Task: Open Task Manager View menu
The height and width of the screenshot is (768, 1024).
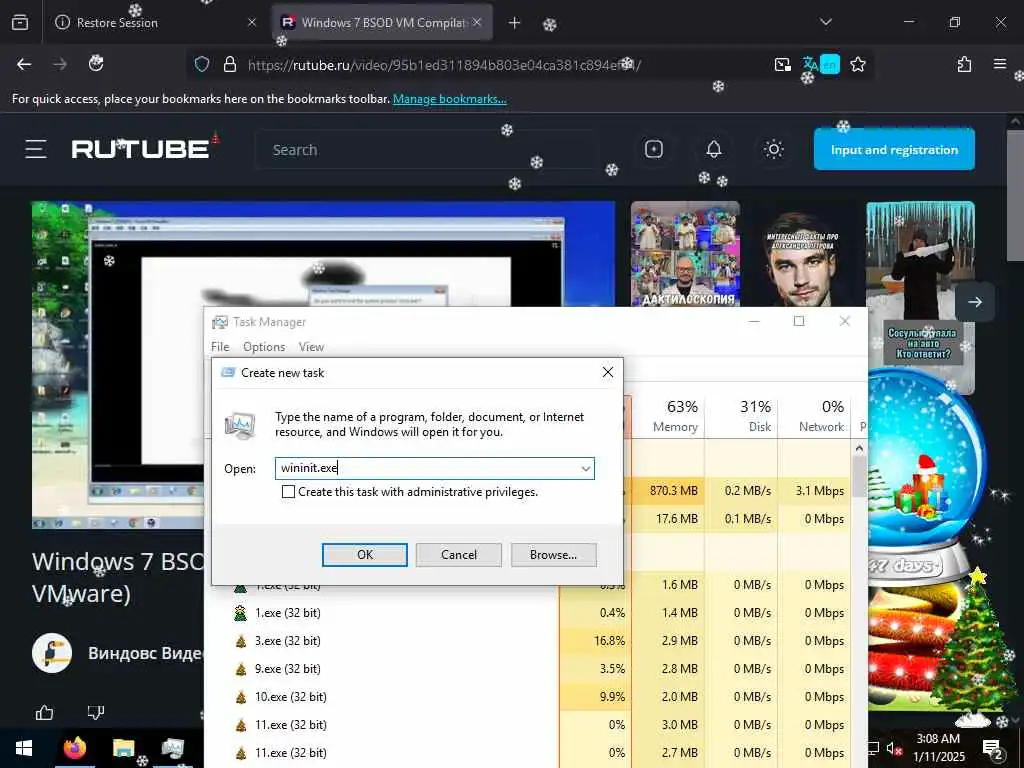Action: 311,347
